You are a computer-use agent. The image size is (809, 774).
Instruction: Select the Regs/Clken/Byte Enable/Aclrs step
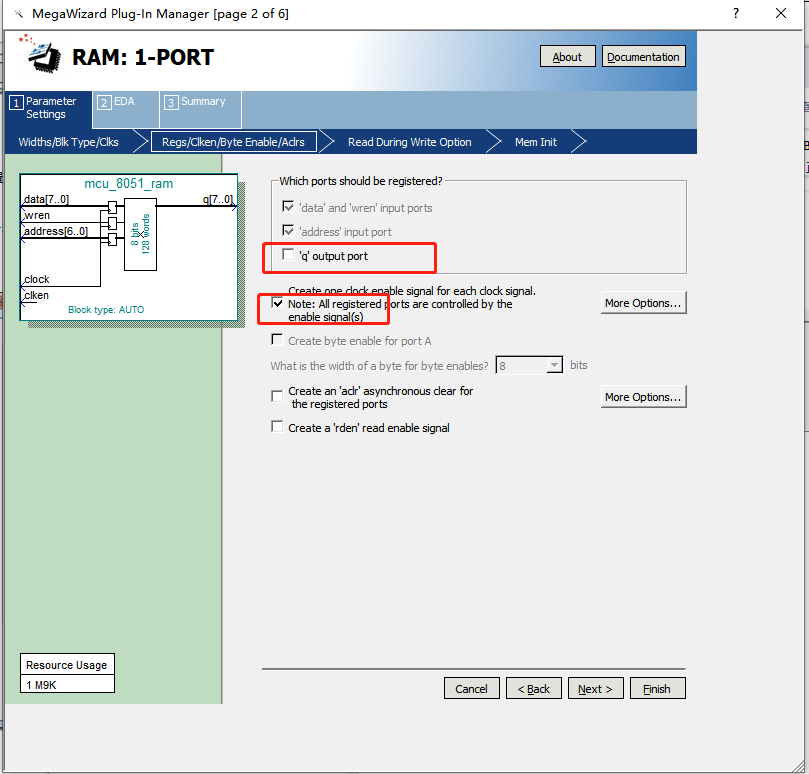[x=233, y=142]
